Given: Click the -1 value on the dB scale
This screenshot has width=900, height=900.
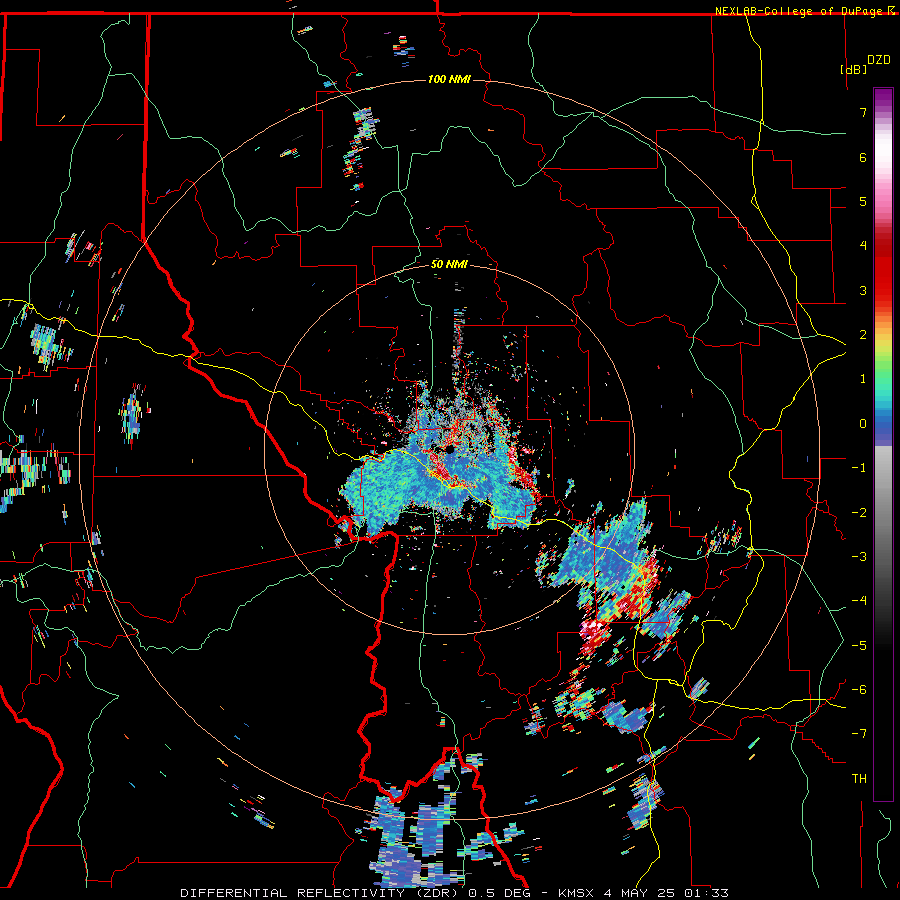Looking at the screenshot, I should click(859, 468).
